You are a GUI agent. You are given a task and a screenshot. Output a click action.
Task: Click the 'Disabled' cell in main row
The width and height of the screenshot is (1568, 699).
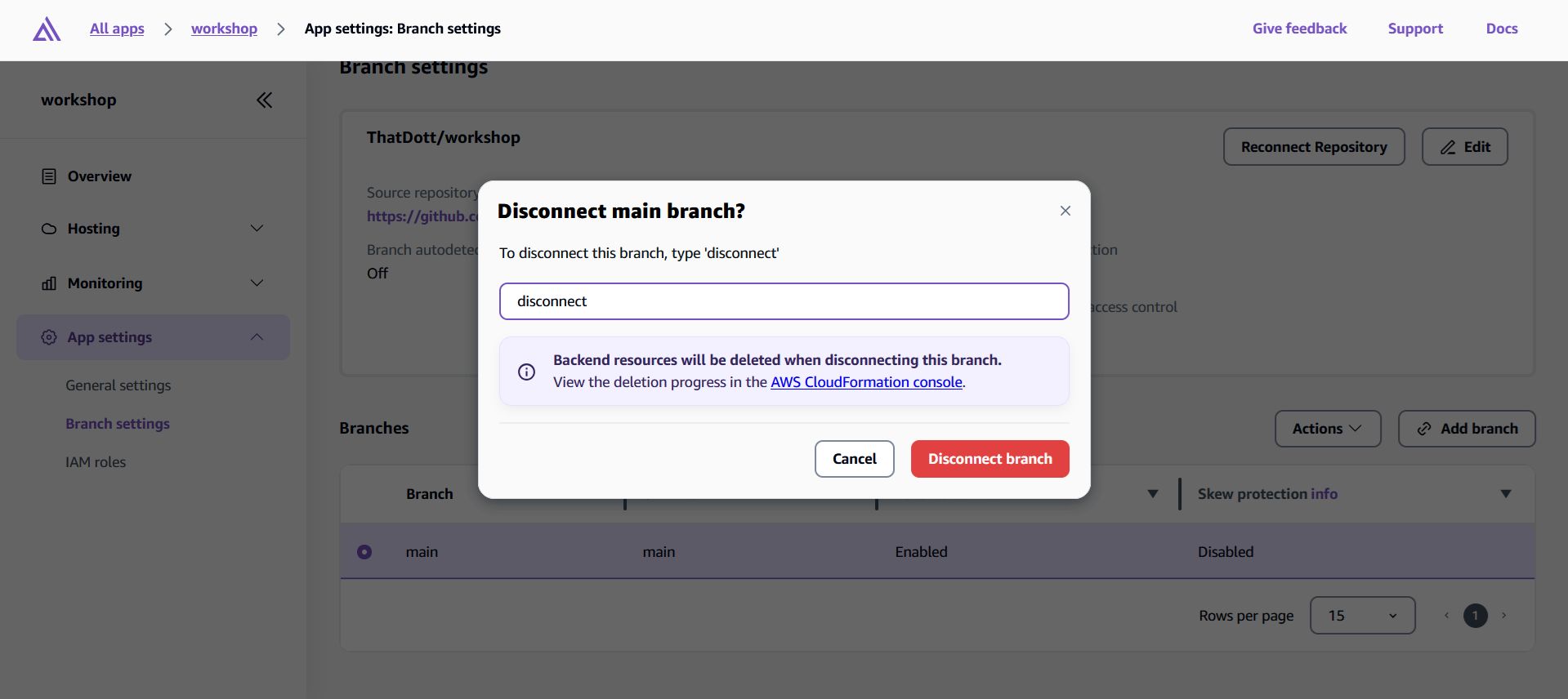pos(1226,552)
